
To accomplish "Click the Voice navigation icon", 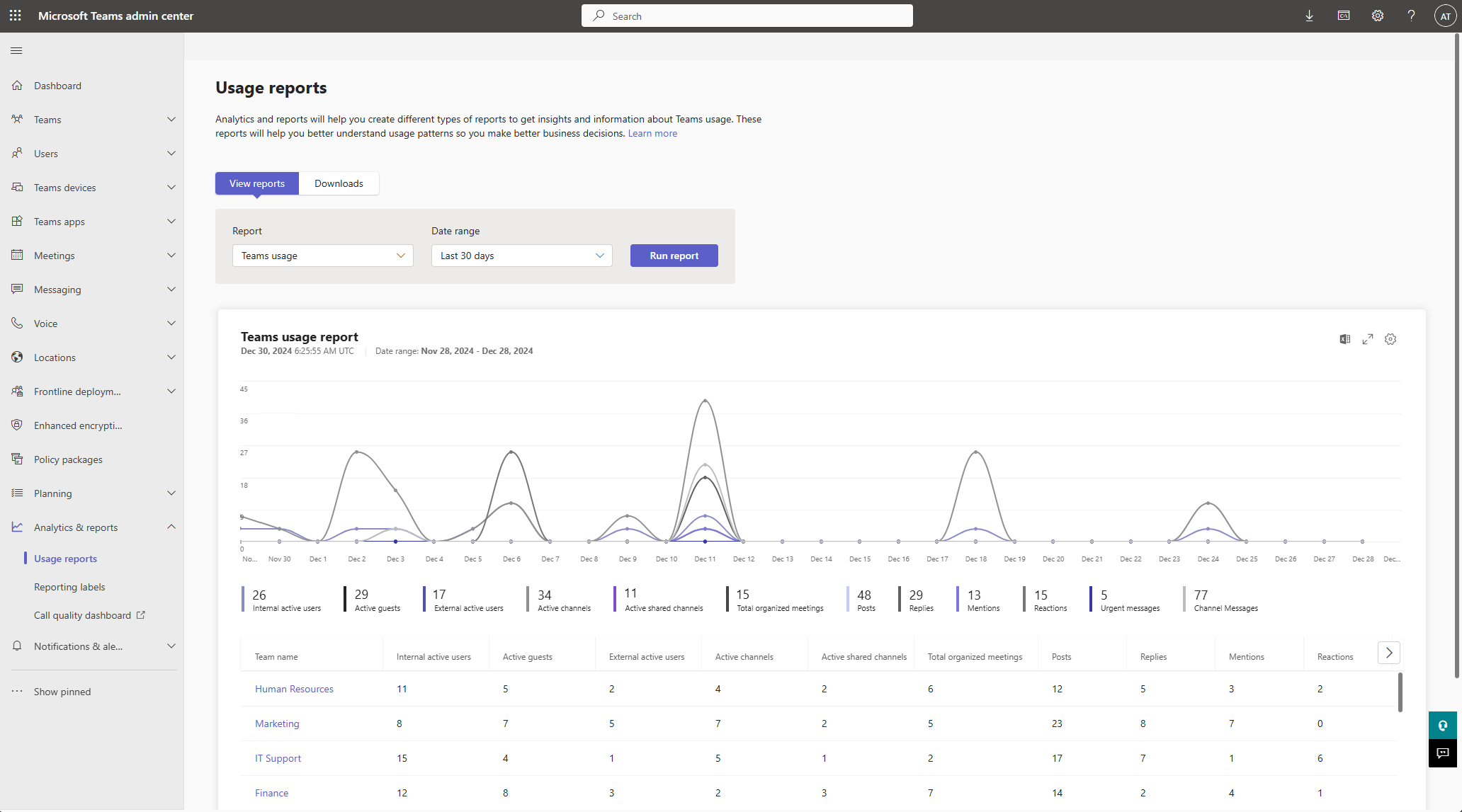I will 18,322.
